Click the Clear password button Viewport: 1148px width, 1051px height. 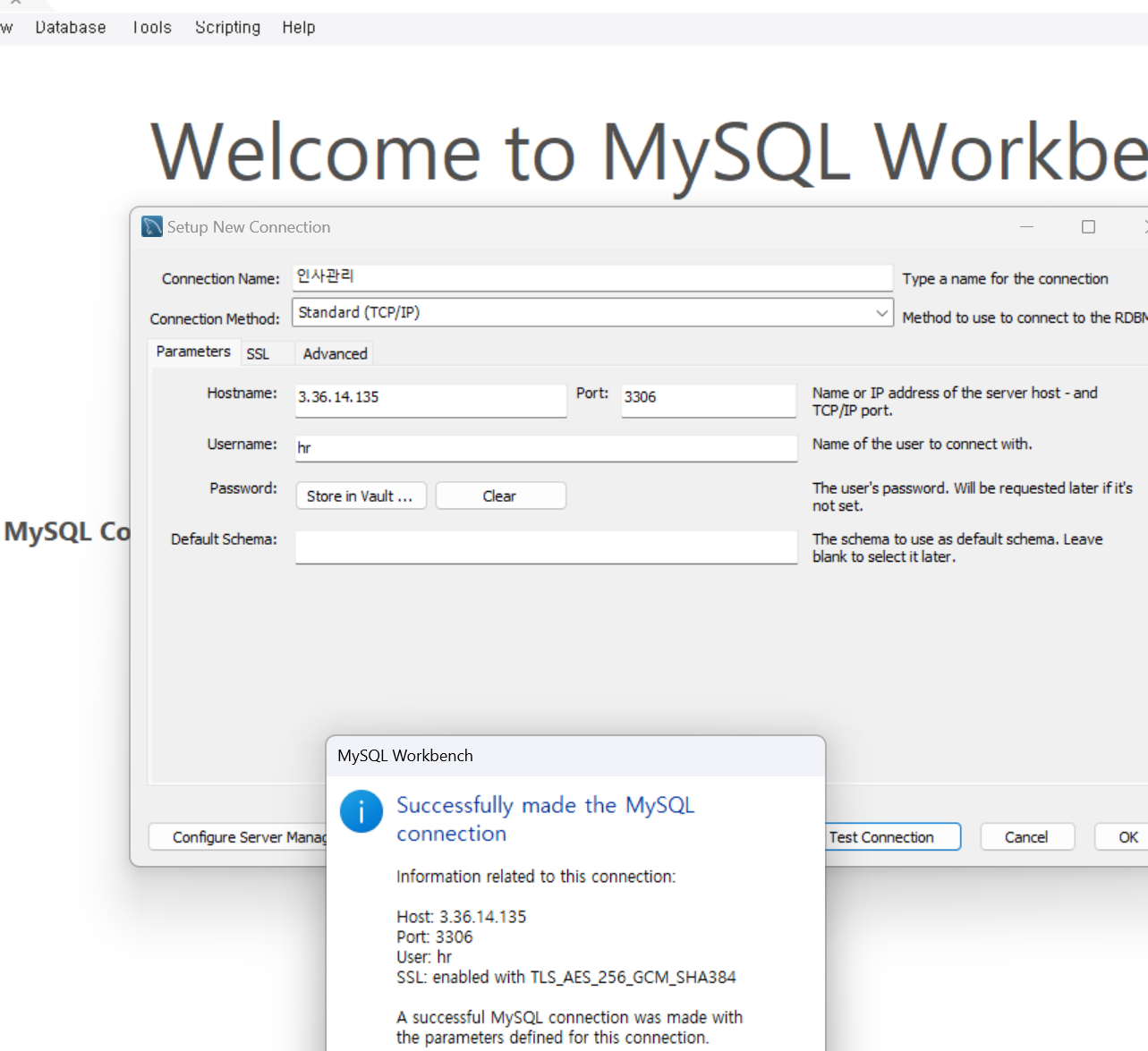click(500, 496)
